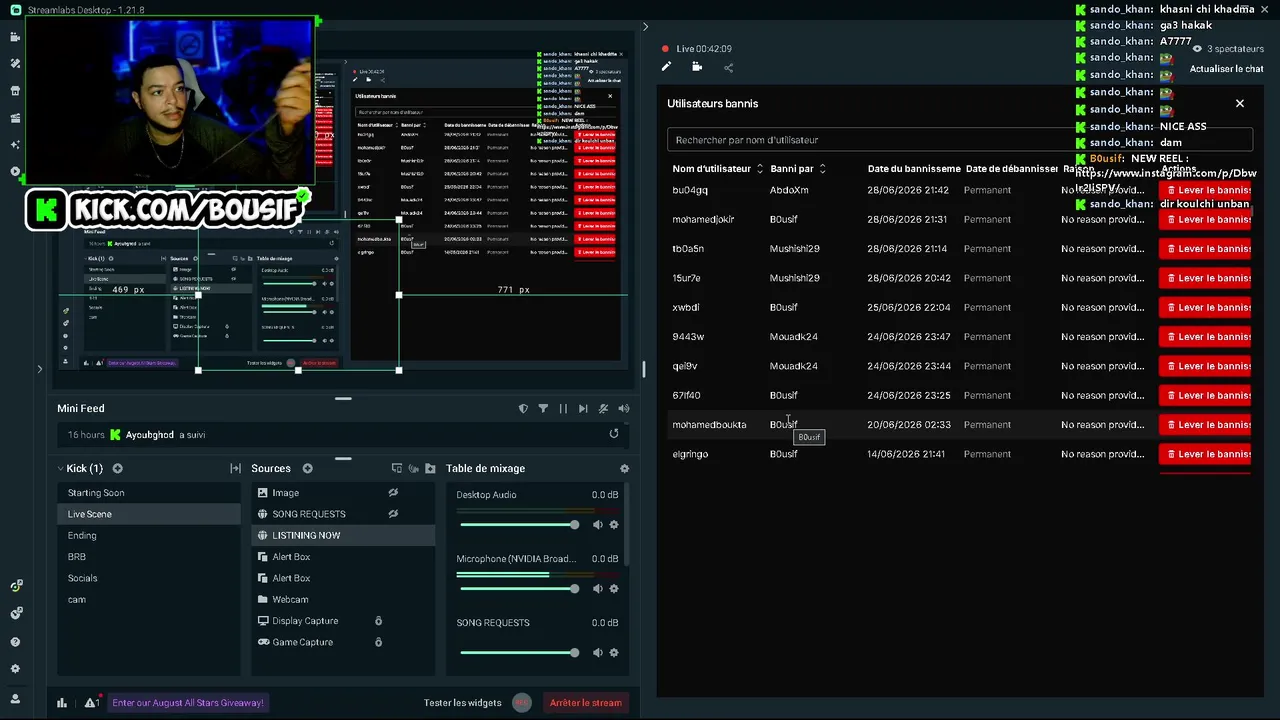
Task: Sort banned users by Banni par
Action: [798, 169]
